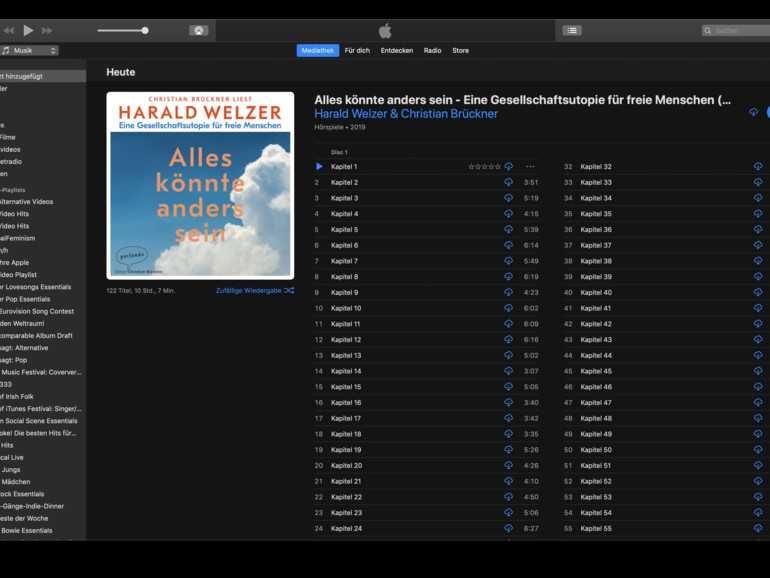770x578 pixels.
Task: Click the play button in the toolbar
Action: pos(28,30)
